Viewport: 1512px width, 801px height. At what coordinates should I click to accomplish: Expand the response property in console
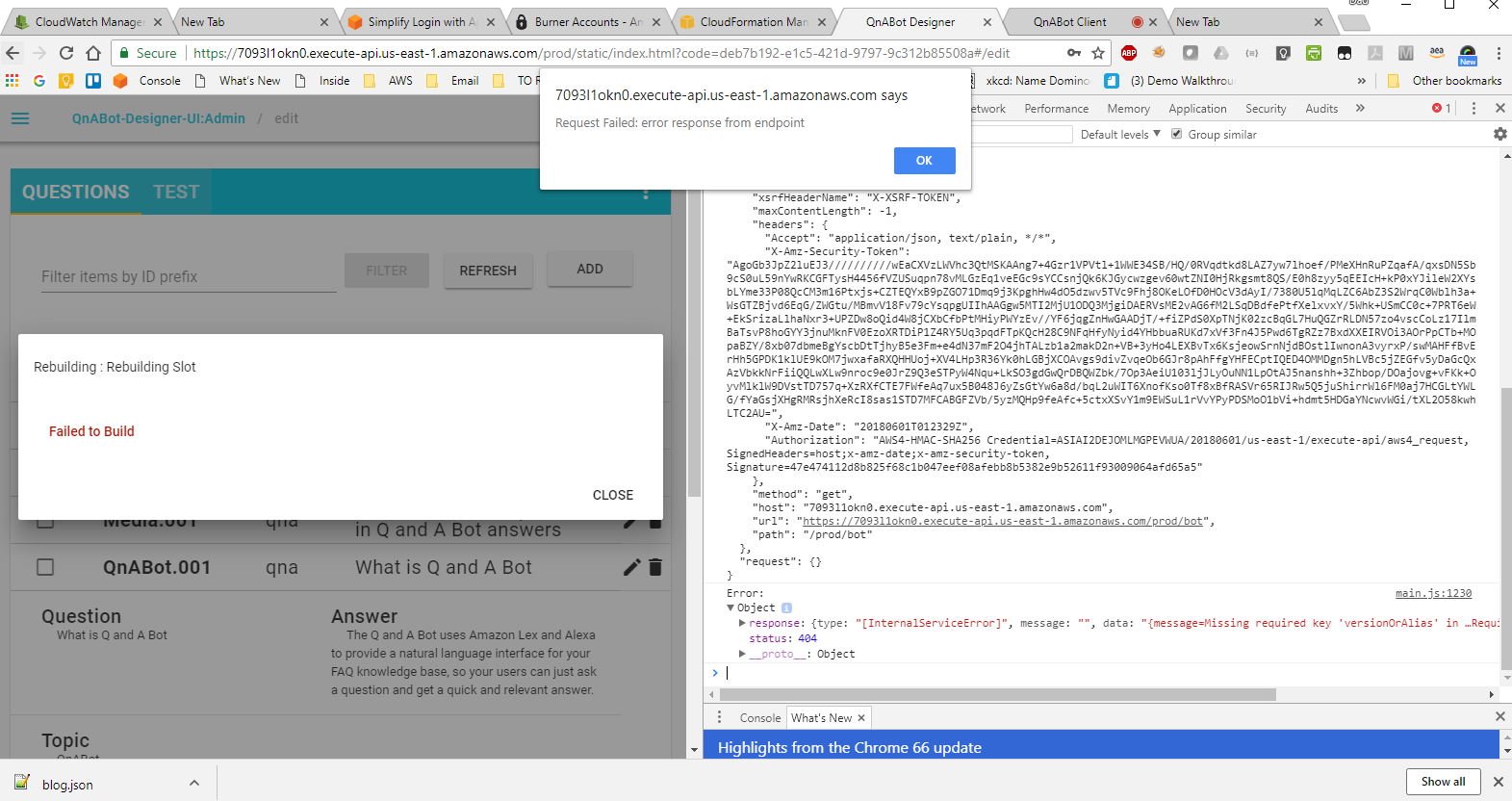[x=742, y=623]
